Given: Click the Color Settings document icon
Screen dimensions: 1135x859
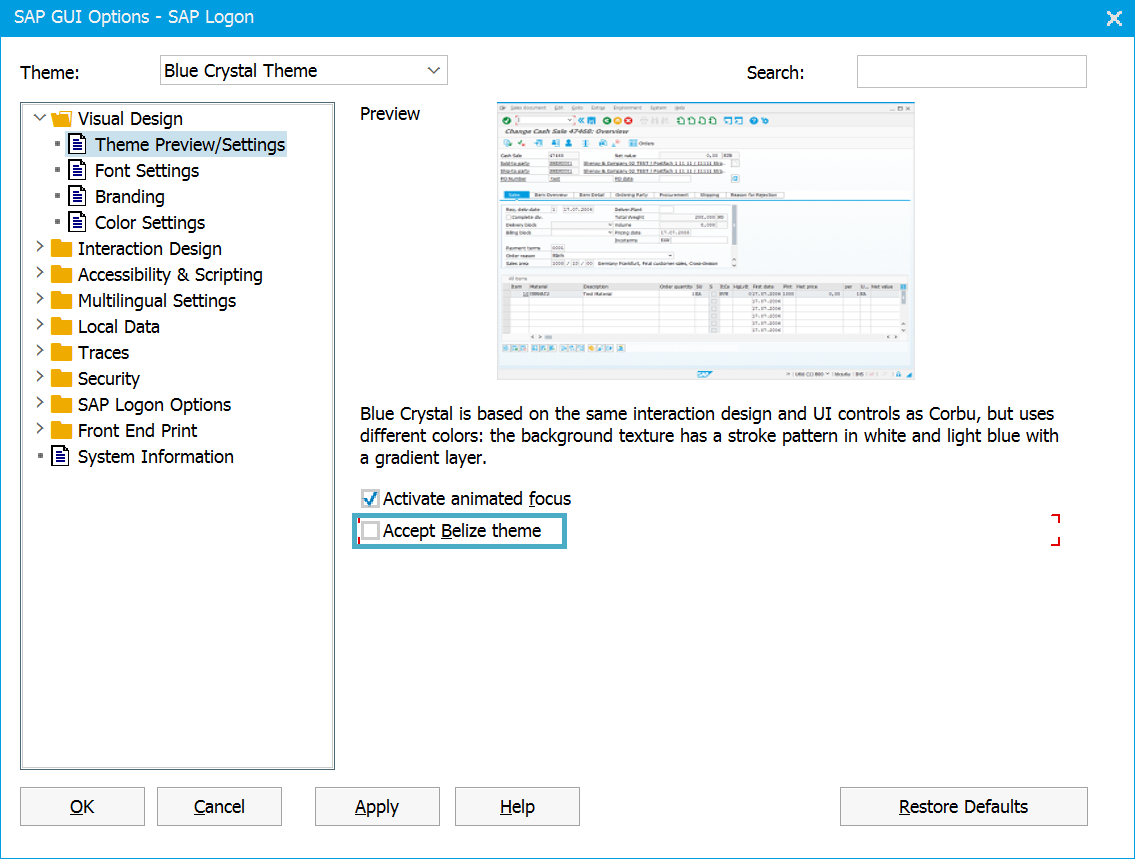Looking at the screenshot, I should pos(77,222).
